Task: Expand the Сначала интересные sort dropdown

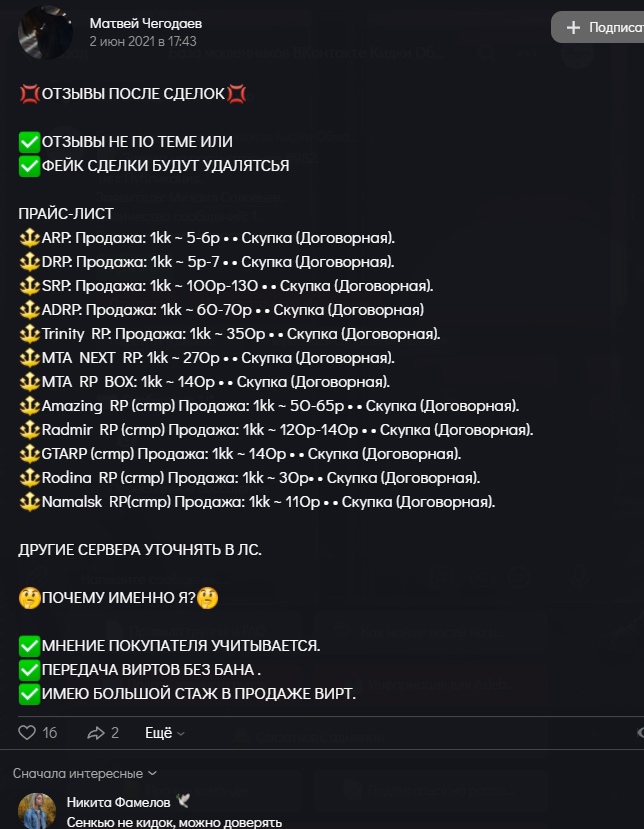Action: click(x=78, y=773)
